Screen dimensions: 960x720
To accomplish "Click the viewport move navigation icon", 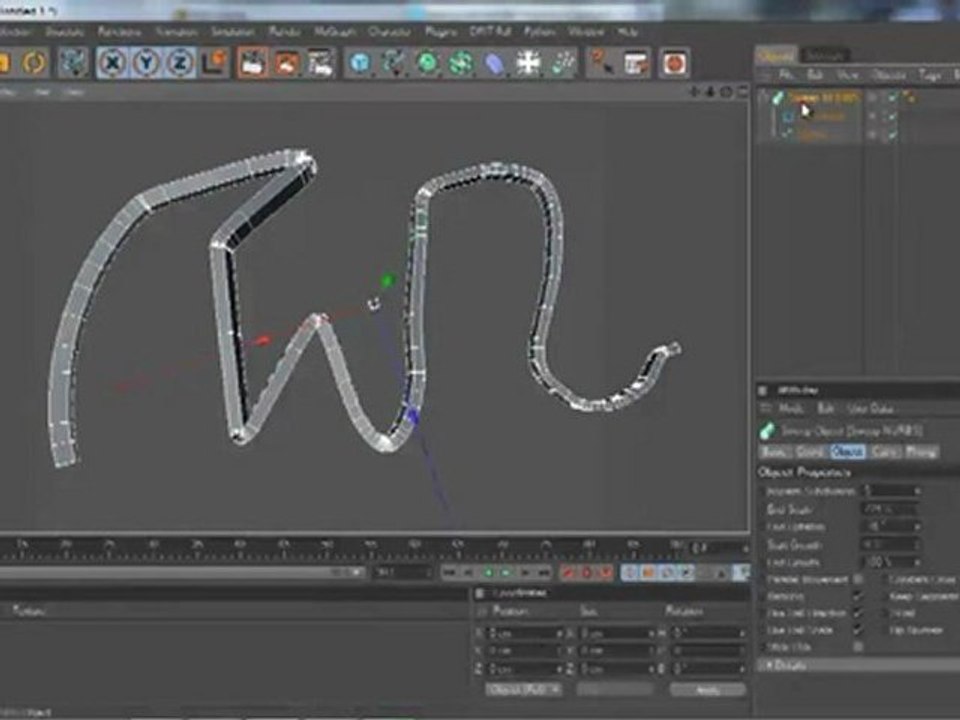I will coord(694,92).
